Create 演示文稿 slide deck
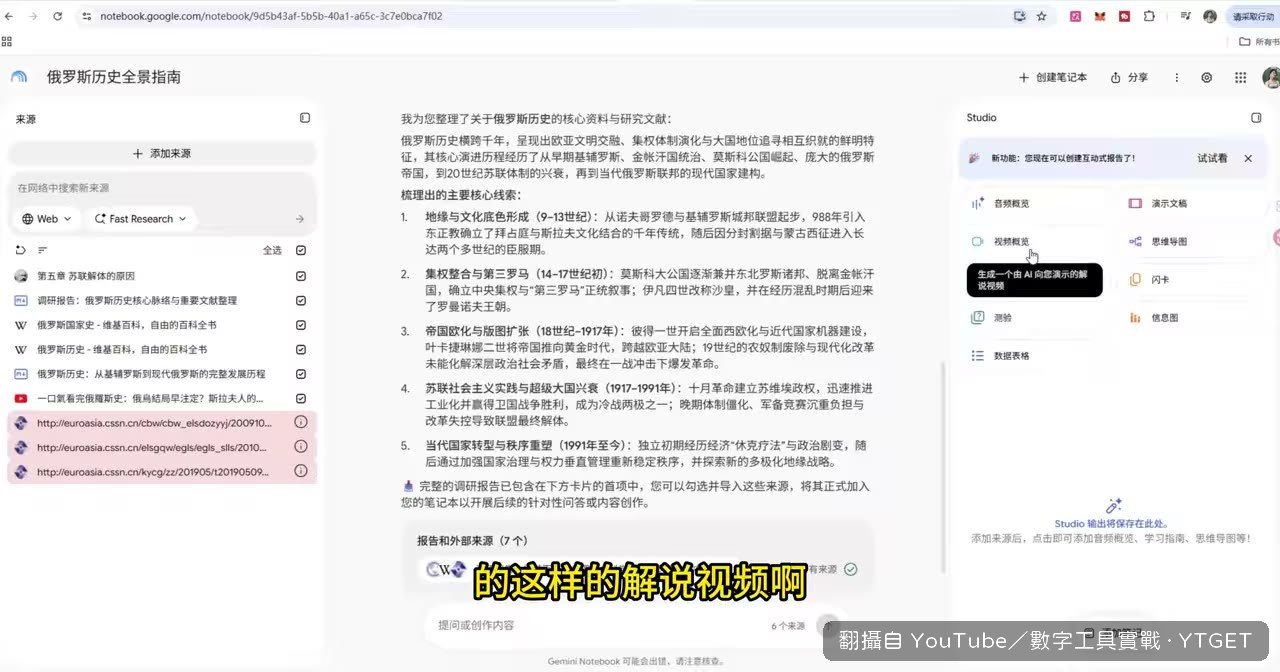The image size is (1280, 672). (1194, 204)
